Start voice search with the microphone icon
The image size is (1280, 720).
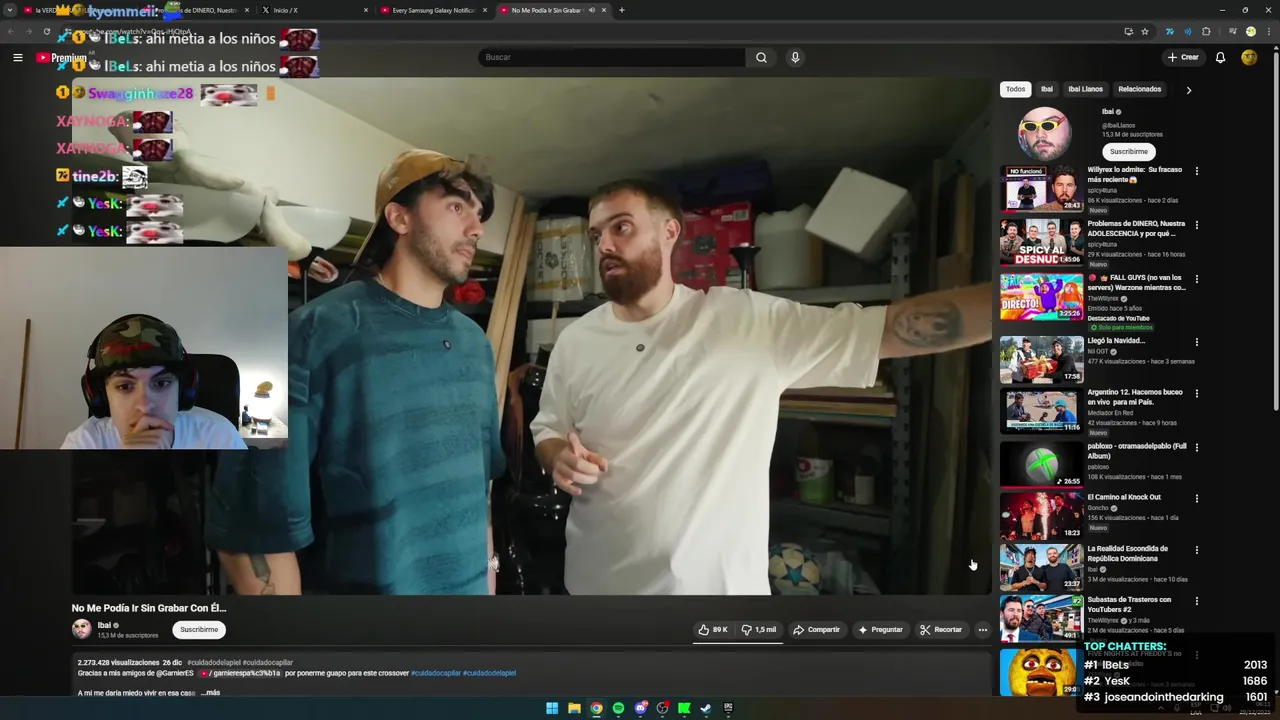pos(795,57)
